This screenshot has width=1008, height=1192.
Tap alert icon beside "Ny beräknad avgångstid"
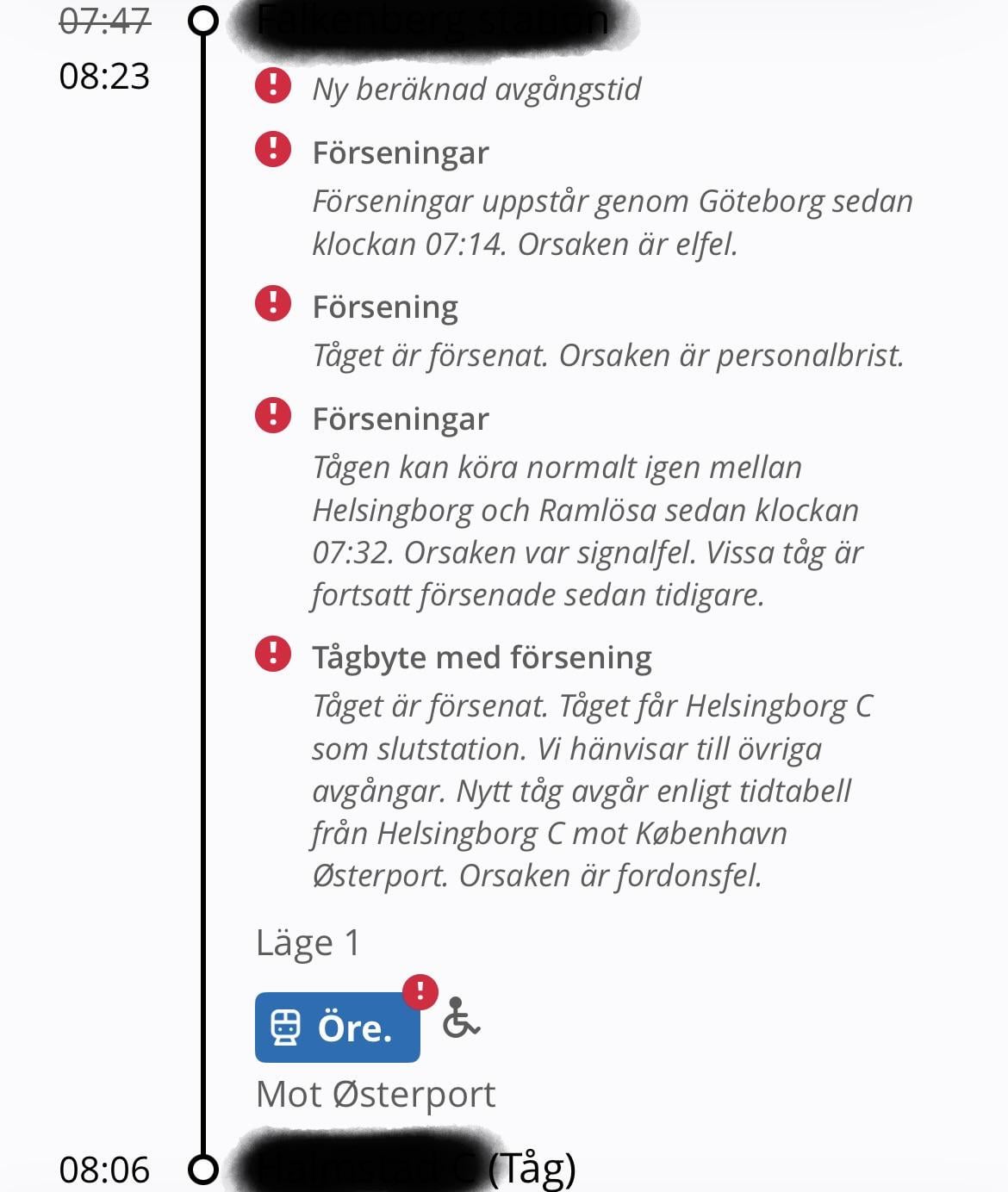pos(273,85)
